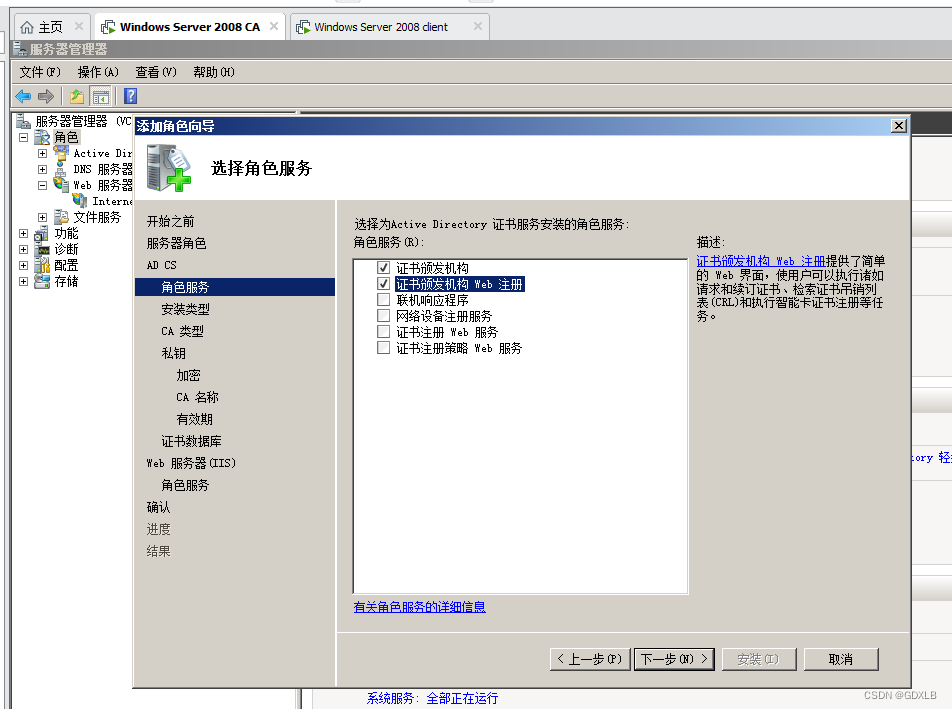Close the Windows Server 2008 client tab
Image resolution: width=952 pixels, height=709 pixels.
(x=478, y=26)
